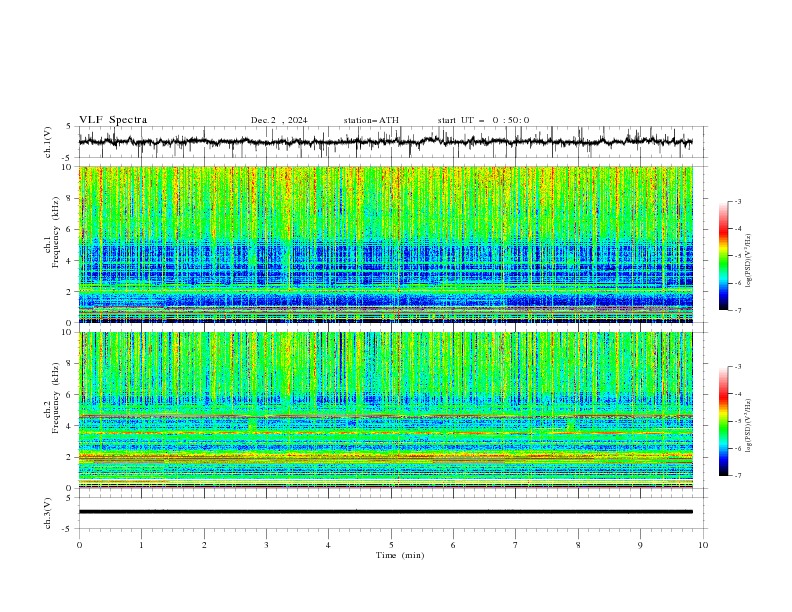This screenshot has width=792, height=612.
Task: Click the ch.2 color bar label log(PSD)(V²/Hz)
Action: point(749,426)
